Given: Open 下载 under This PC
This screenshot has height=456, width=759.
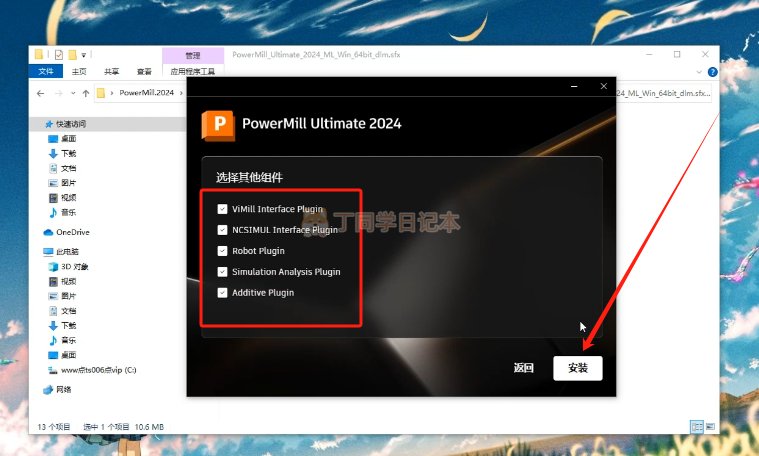Looking at the screenshot, I should 68,325.
